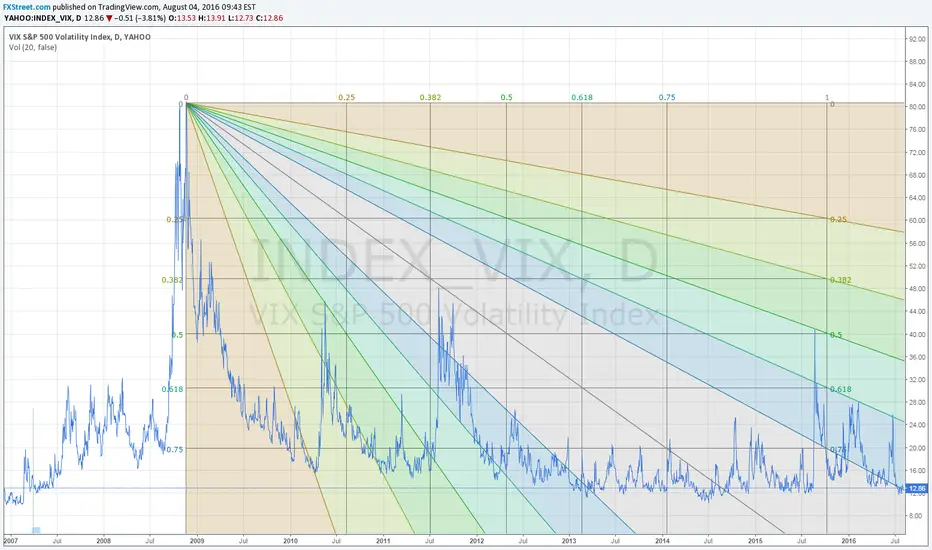
Task: Click the 2016 label on time axis
Action: click(849, 541)
